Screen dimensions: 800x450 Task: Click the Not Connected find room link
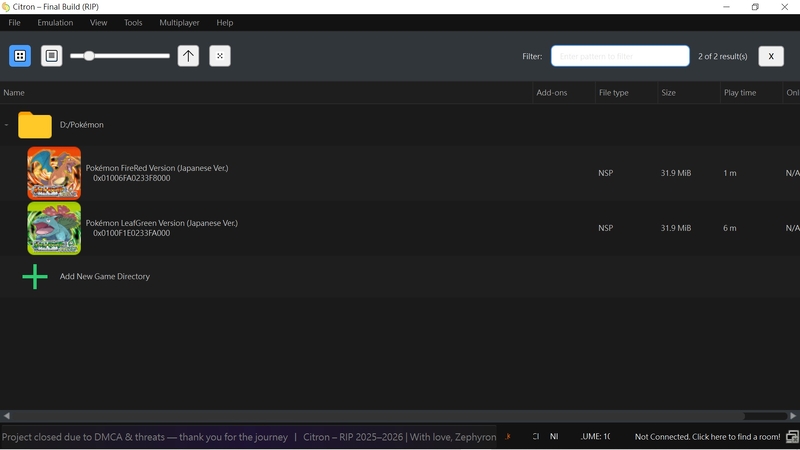click(707, 437)
